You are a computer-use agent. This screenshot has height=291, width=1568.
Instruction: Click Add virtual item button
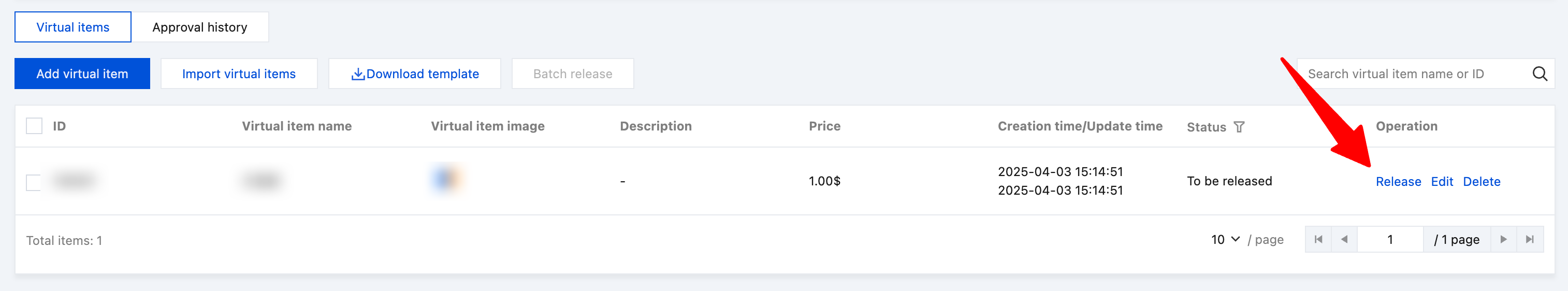click(82, 74)
